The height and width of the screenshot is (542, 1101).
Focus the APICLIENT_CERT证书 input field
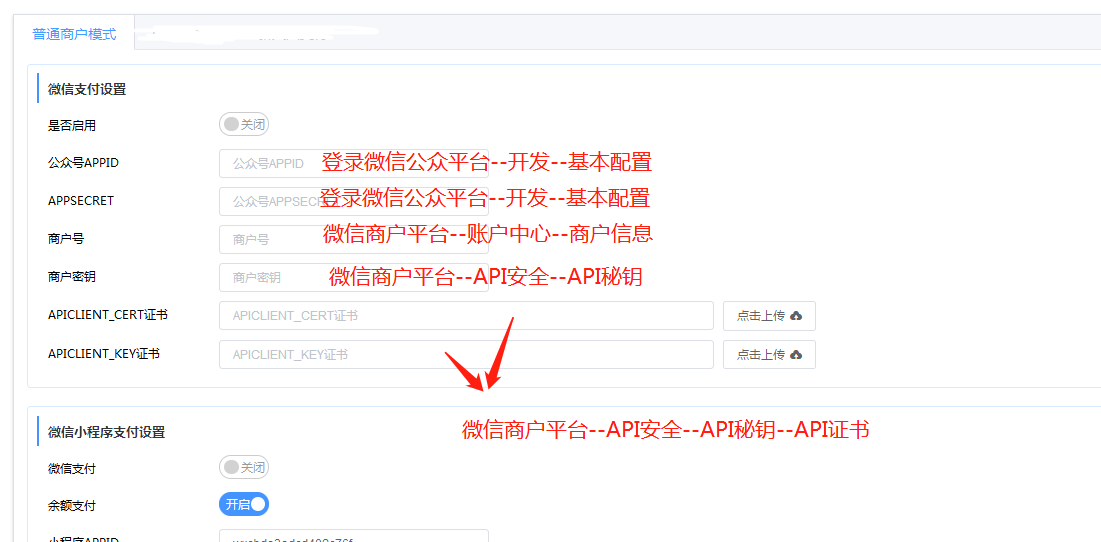pyautogui.click(x=466, y=316)
